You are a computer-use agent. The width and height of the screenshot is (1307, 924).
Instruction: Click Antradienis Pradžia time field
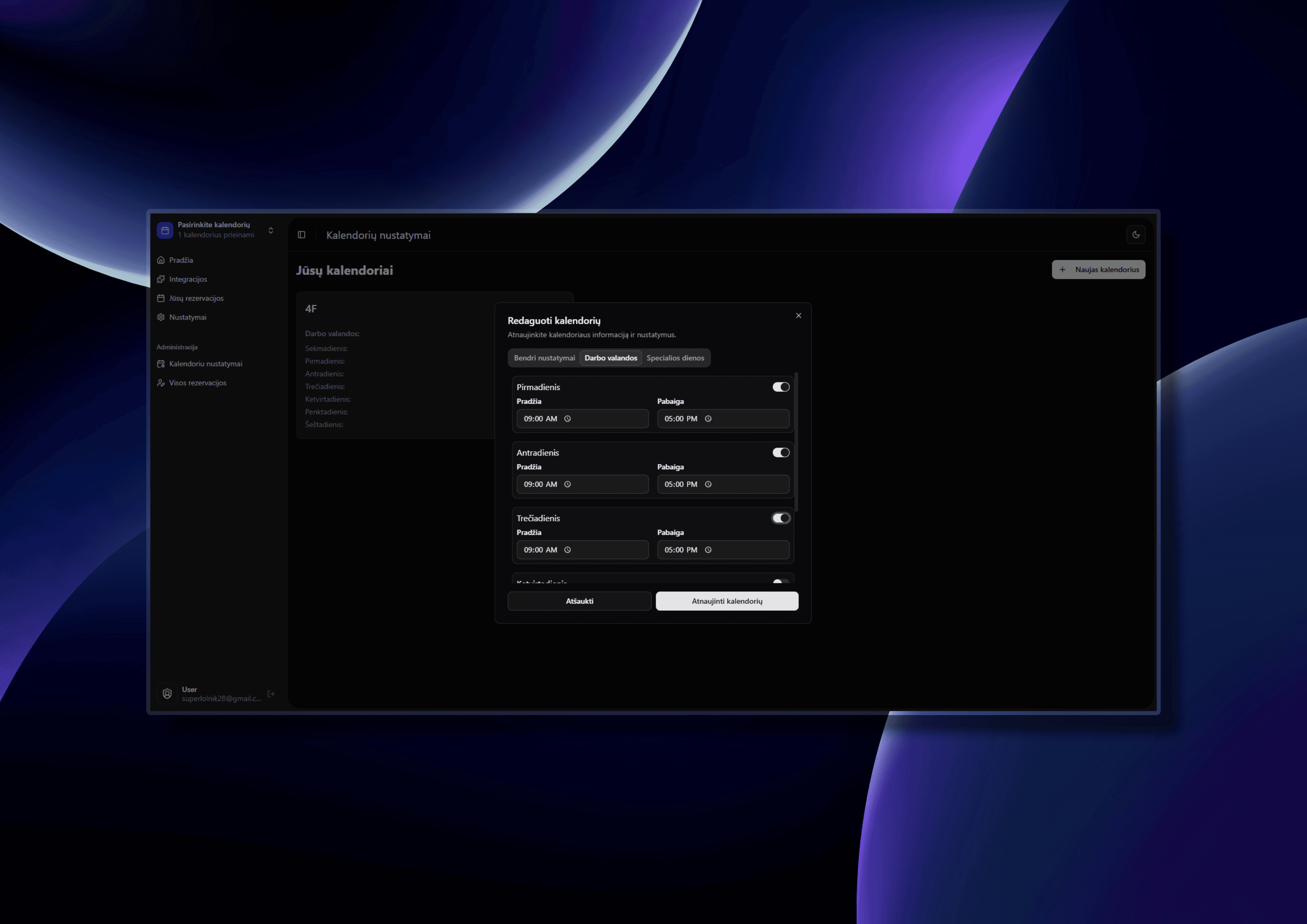click(x=582, y=484)
